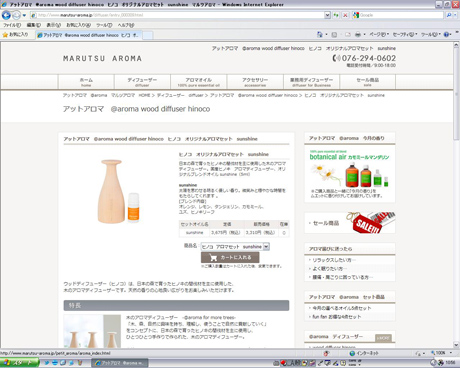
Task: Click the リラックスしたい方 sidebar link
Action: click(334, 260)
